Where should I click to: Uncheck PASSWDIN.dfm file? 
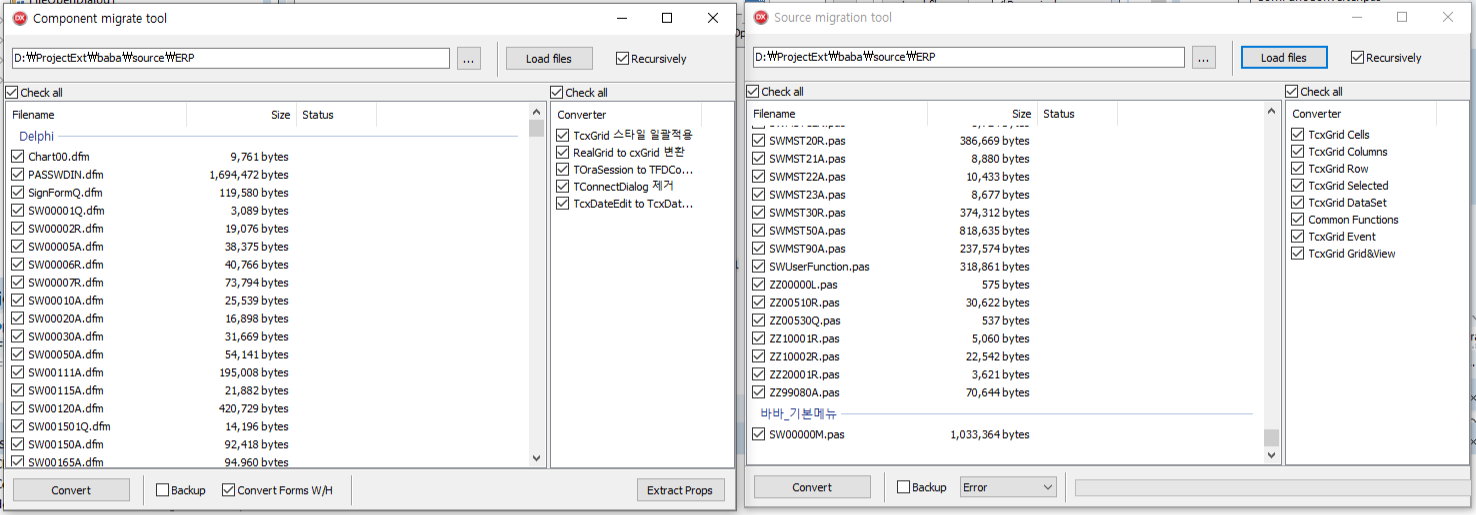point(18,175)
